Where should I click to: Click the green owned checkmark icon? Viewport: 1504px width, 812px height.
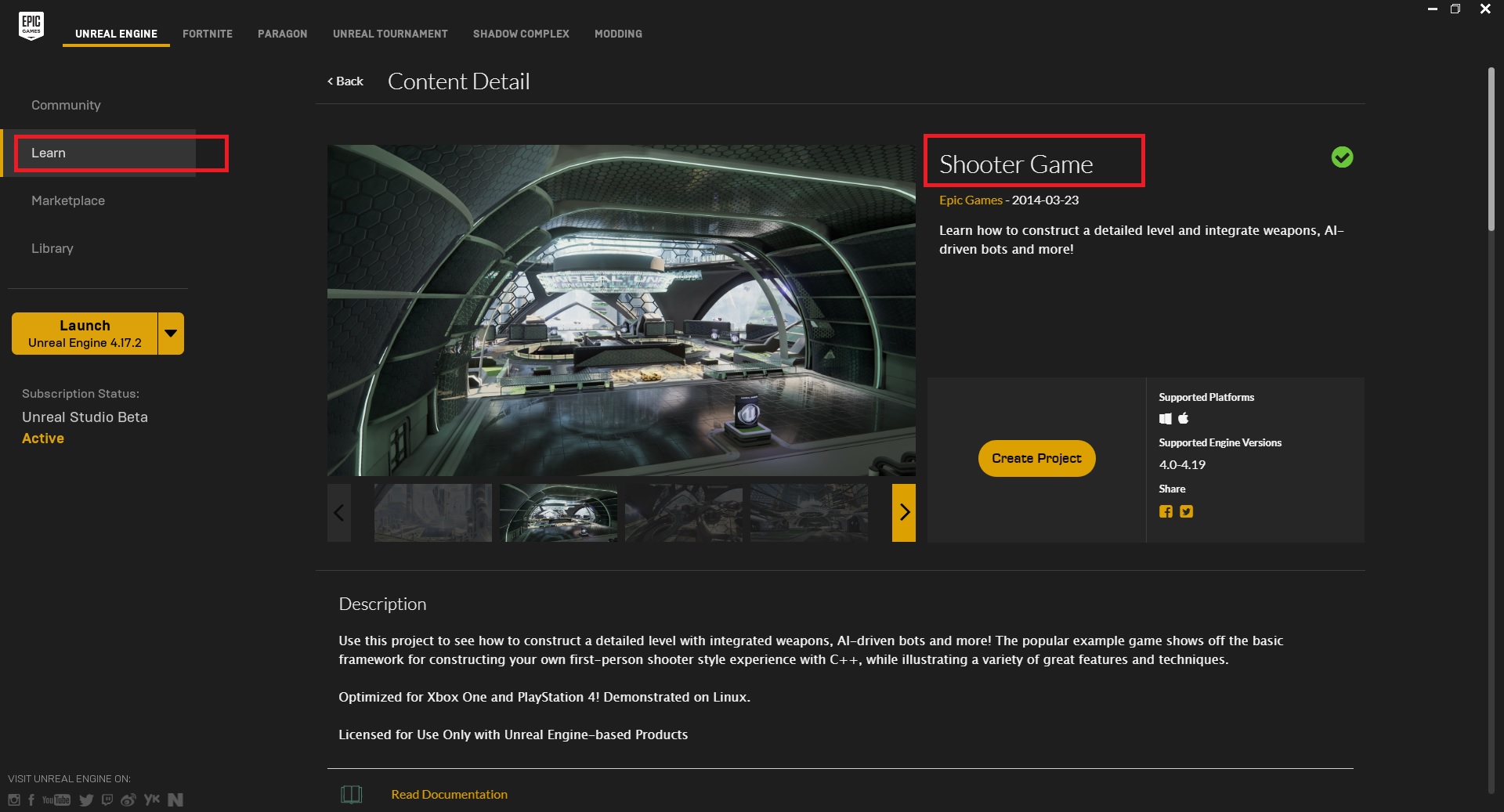click(x=1342, y=157)
